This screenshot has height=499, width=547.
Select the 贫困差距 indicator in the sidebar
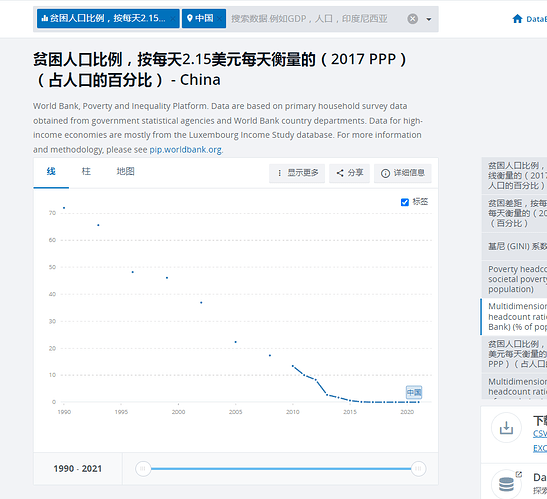[x=514, y=213]
